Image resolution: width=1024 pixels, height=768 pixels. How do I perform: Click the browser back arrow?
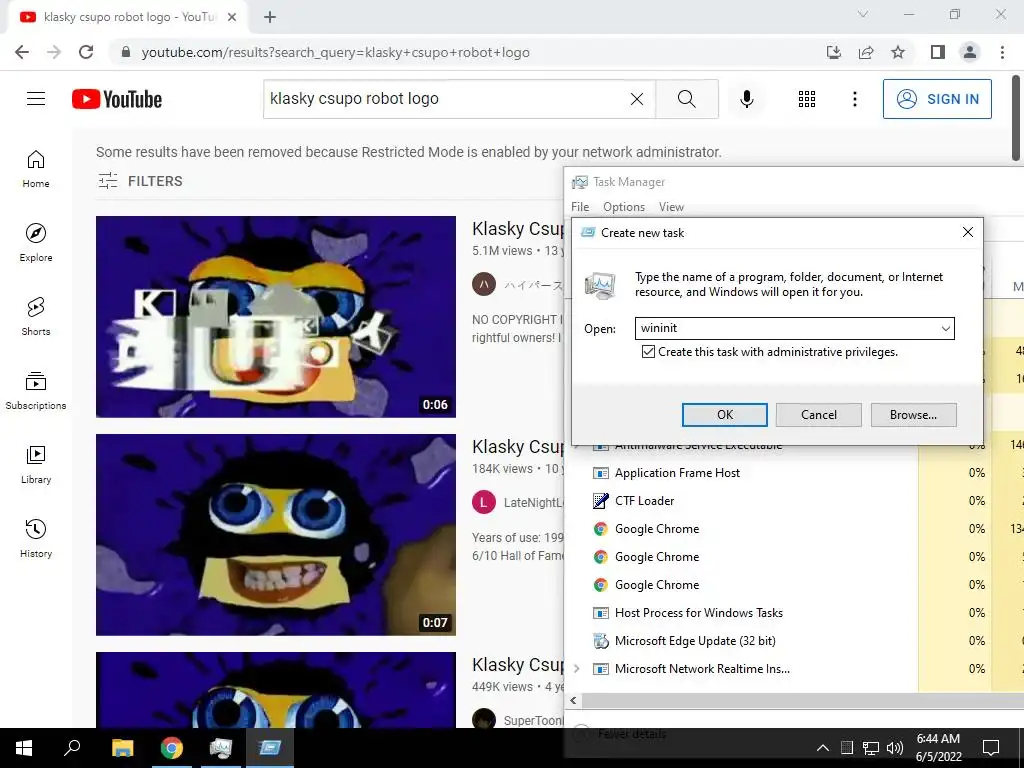[x=22, y=52]
